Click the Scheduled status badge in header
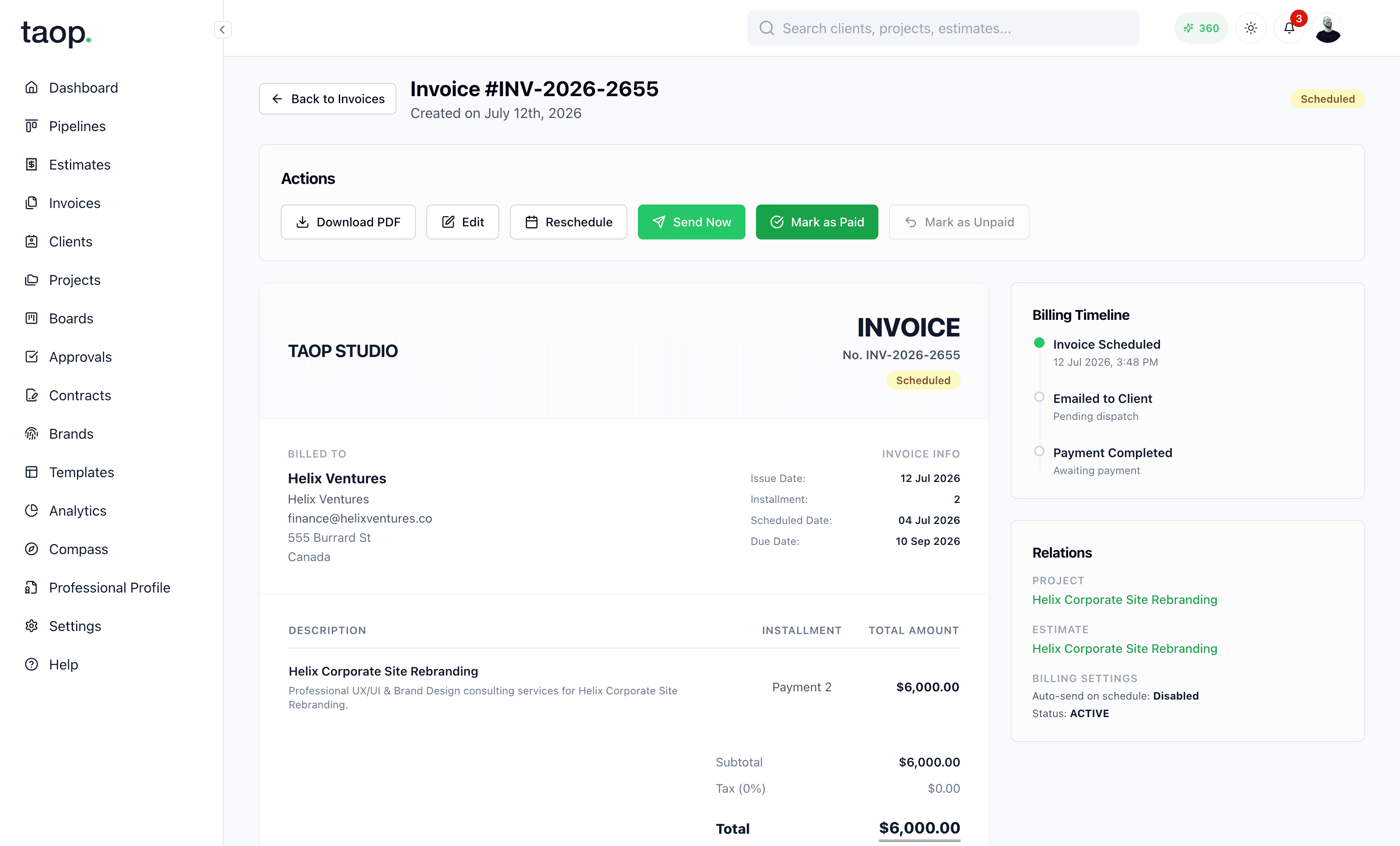This screenshot has height=846, width=1400. (x=1327, y=99)
